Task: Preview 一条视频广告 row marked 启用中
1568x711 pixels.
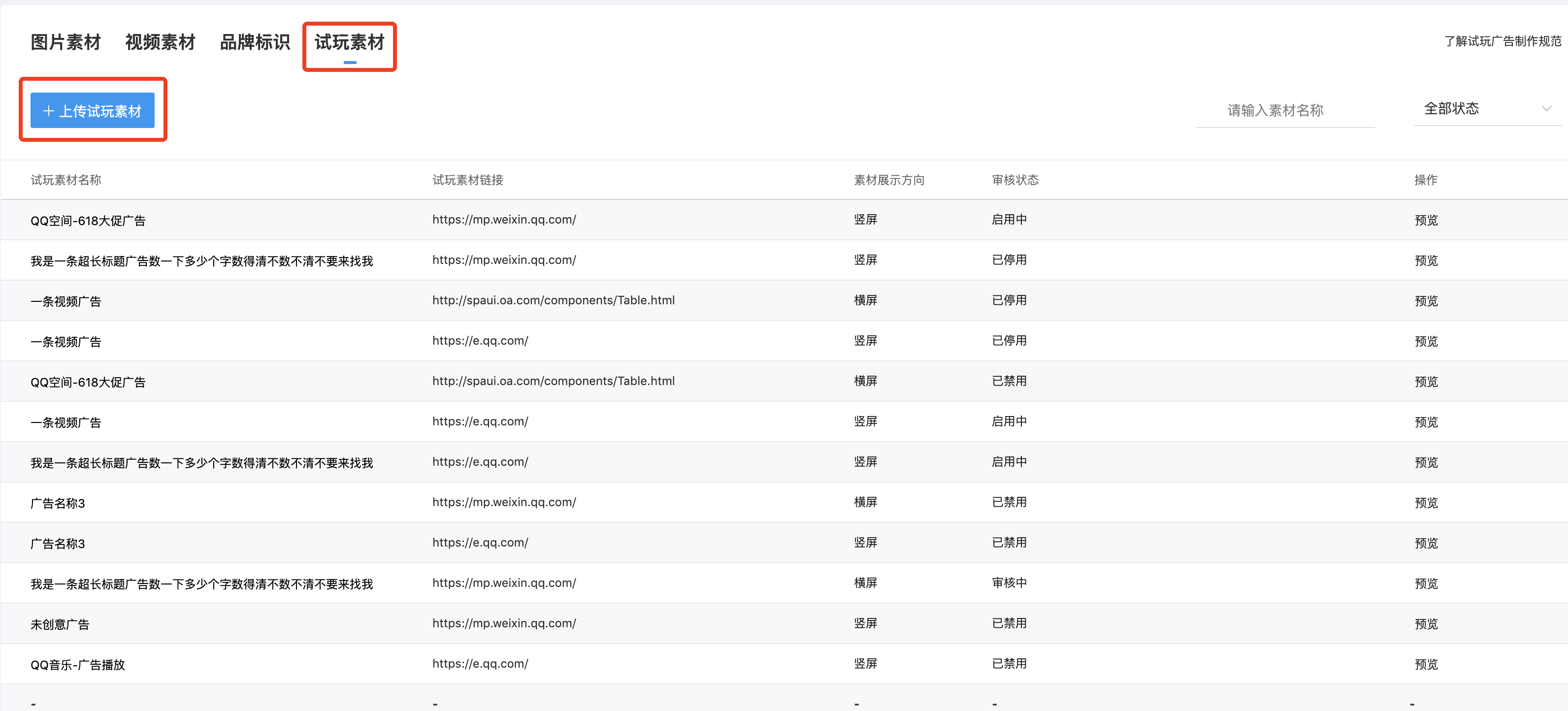Action: (x=1426, y=422)
